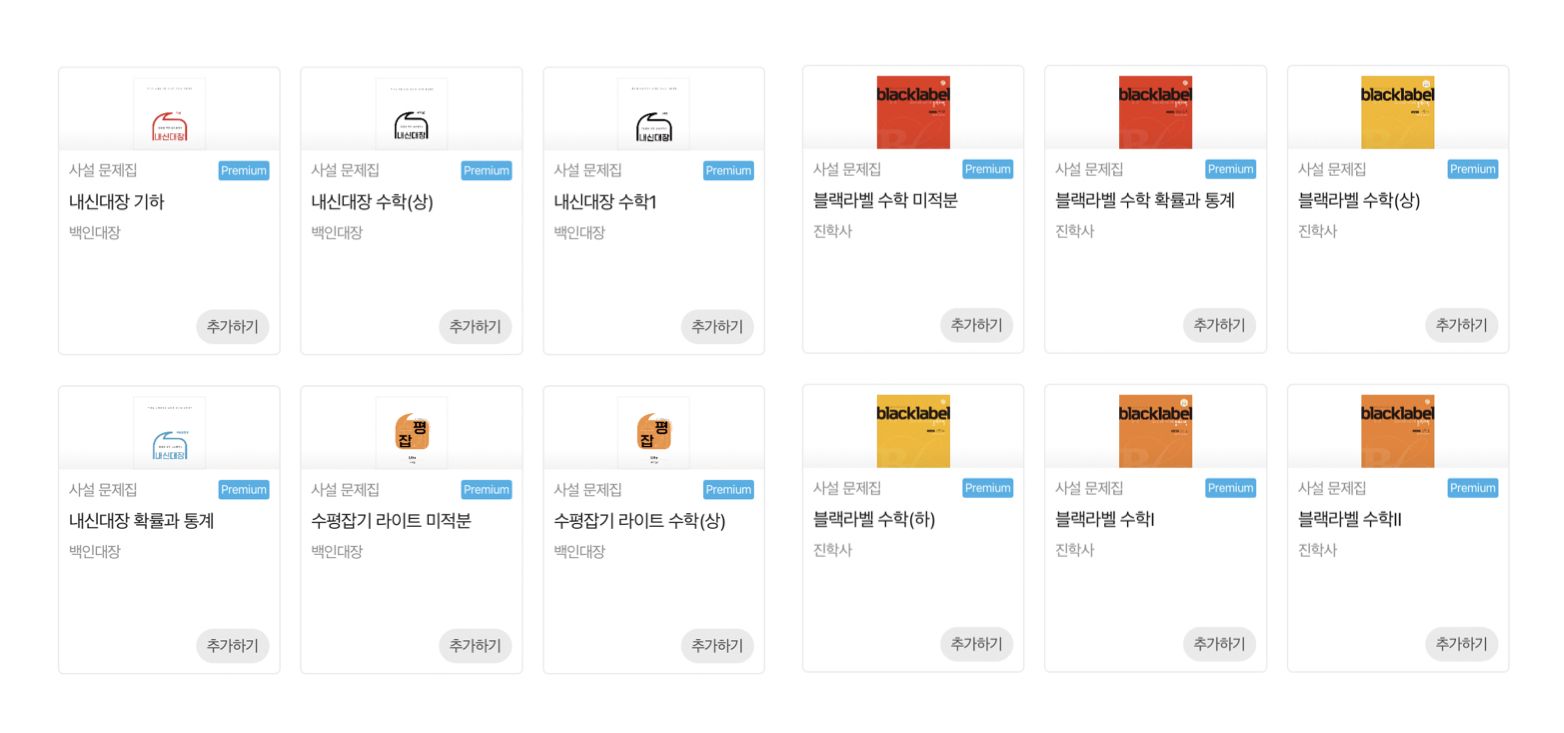Select title text 블랙라벨 수학 미적분
Viewport: 1564px width, 733px height.
(x=885, y=200)
